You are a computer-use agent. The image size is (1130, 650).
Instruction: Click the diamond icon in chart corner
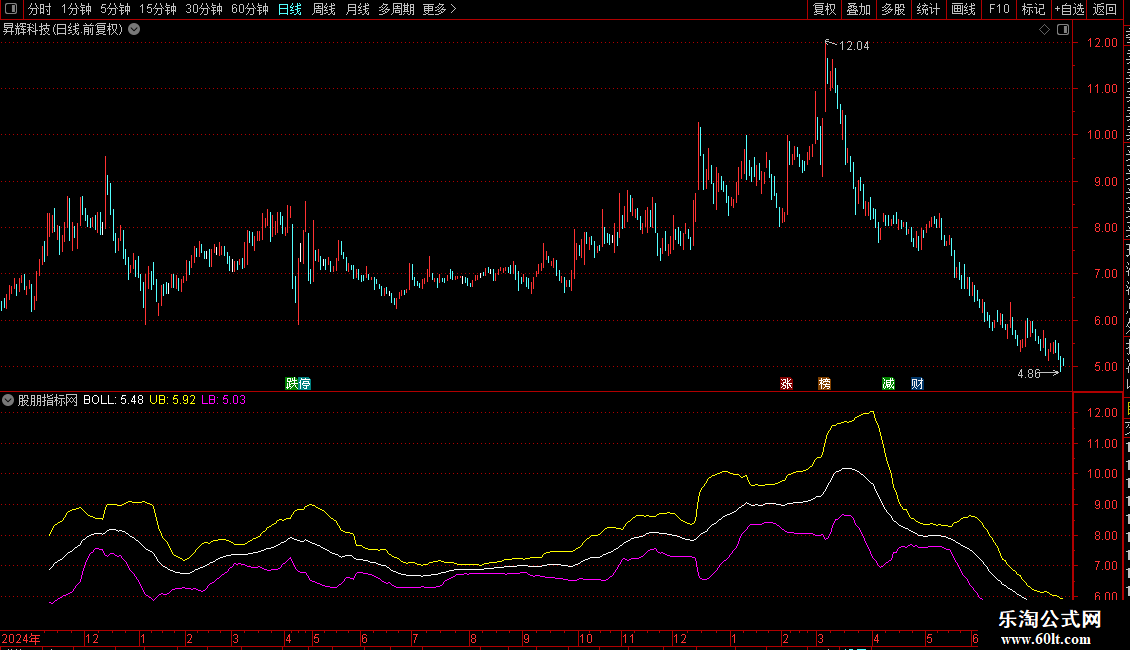(1044, 30)
